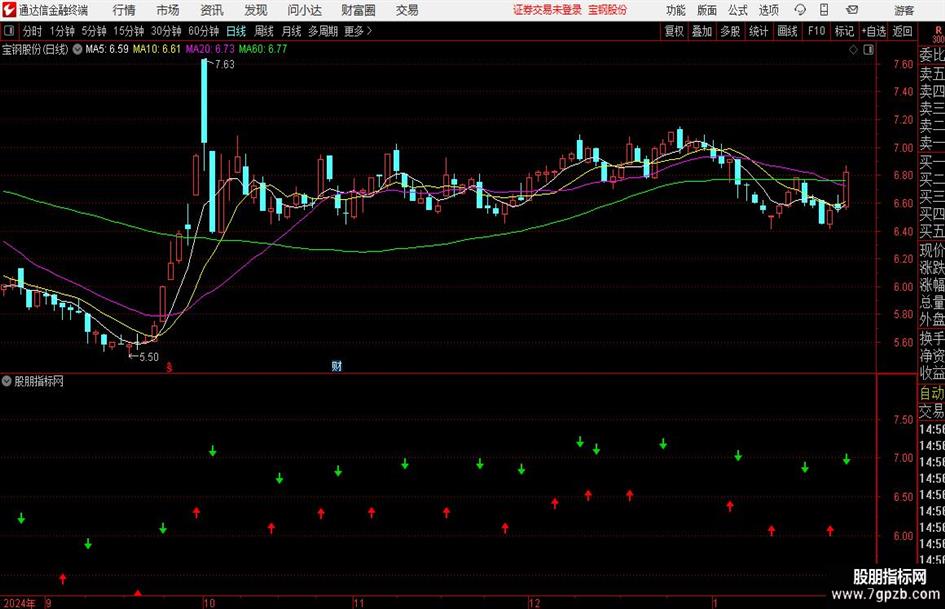This screenshot has height=609, width=945.
Task: Switch to 1分钟 period tab
Action: click(61, 31)
